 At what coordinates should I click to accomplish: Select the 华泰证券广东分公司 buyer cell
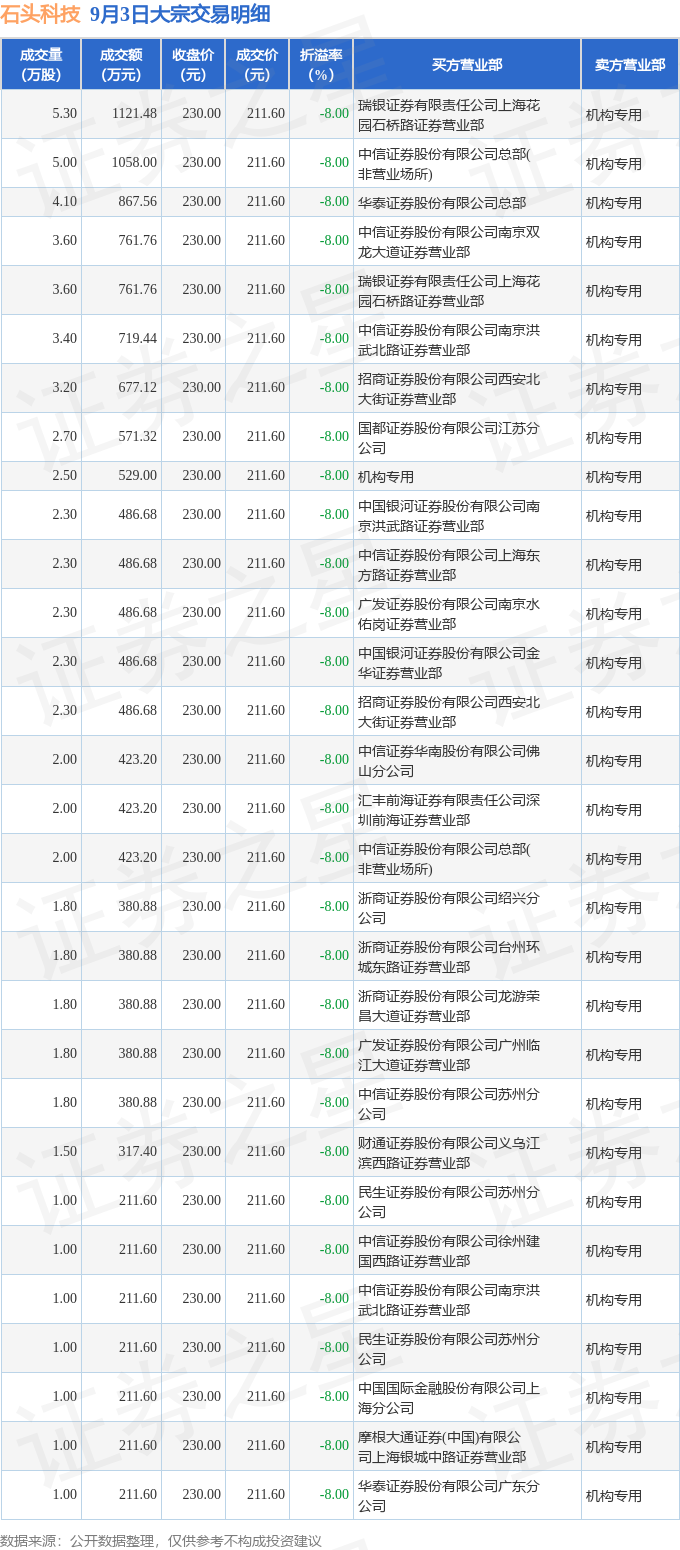(449, 1495)
